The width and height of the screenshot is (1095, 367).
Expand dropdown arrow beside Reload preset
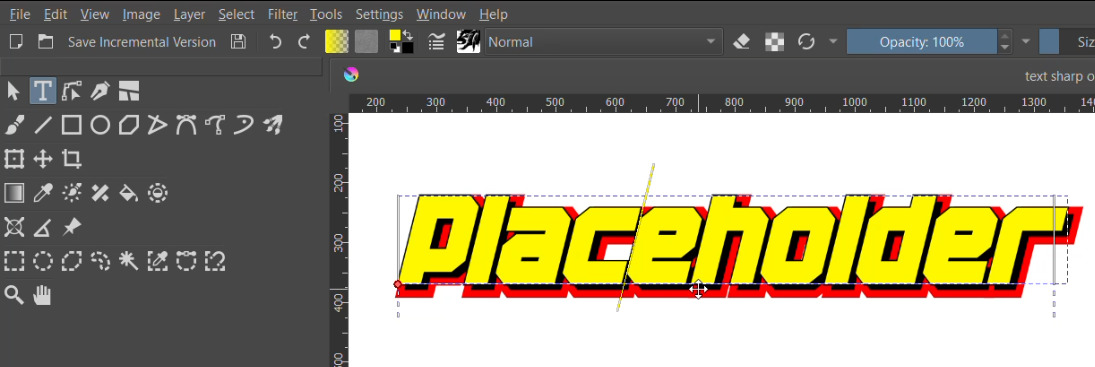(832, 42)
